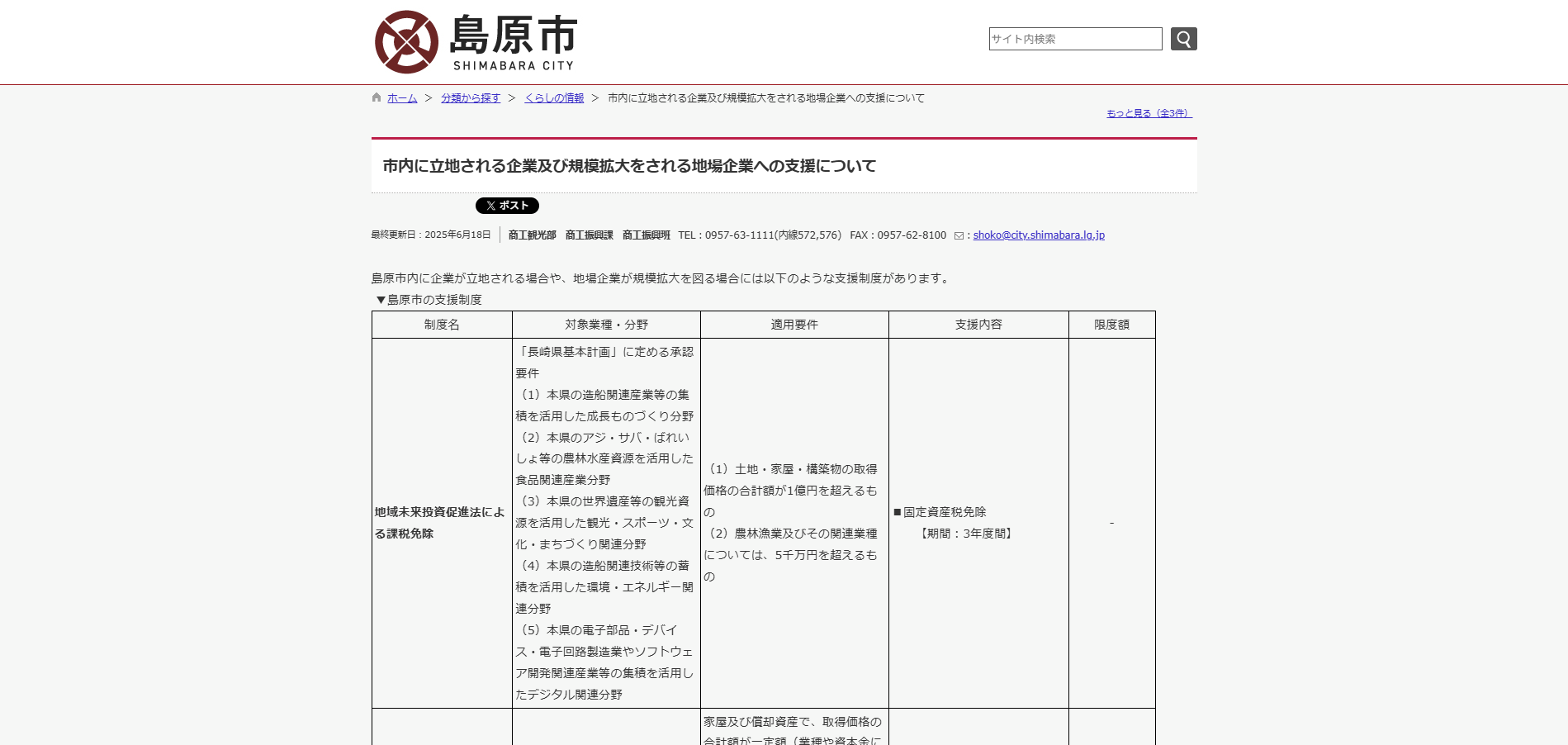The height and width of the screenshot is (745, 1568).
Task: Click the 限度額 table header
Action: (1111, 325)
